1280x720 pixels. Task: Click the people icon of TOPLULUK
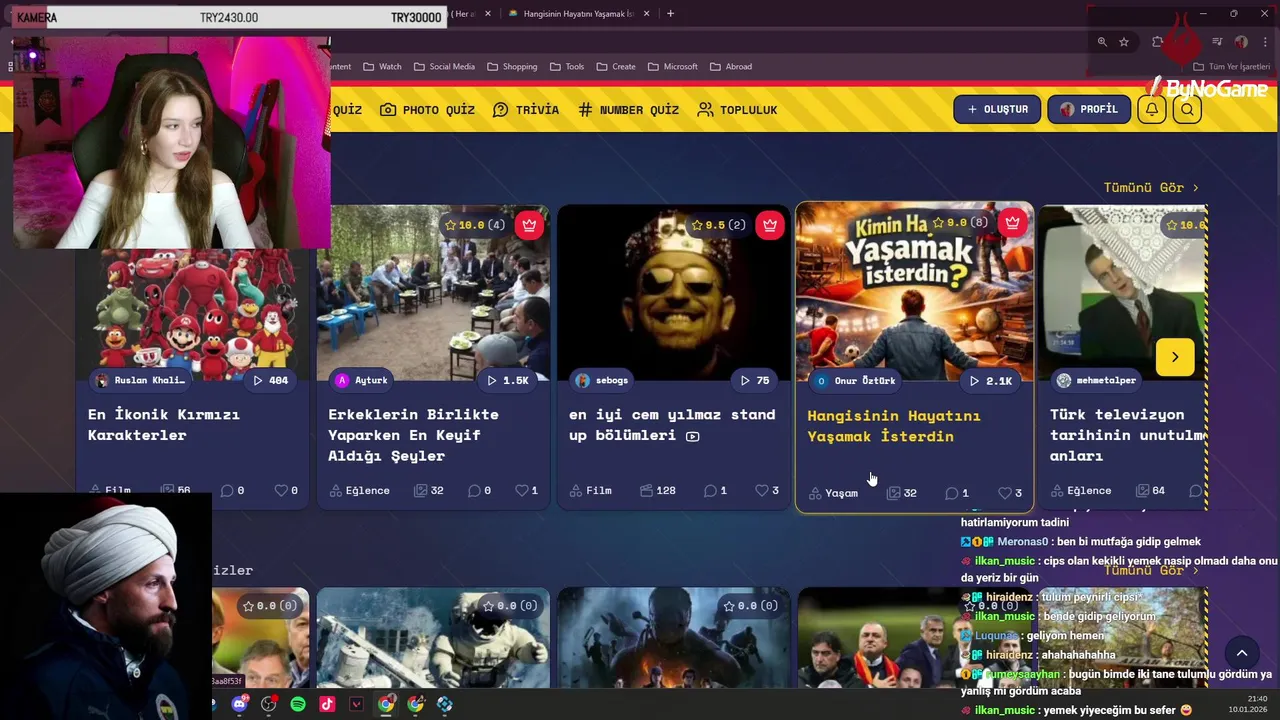click(706, 110)
